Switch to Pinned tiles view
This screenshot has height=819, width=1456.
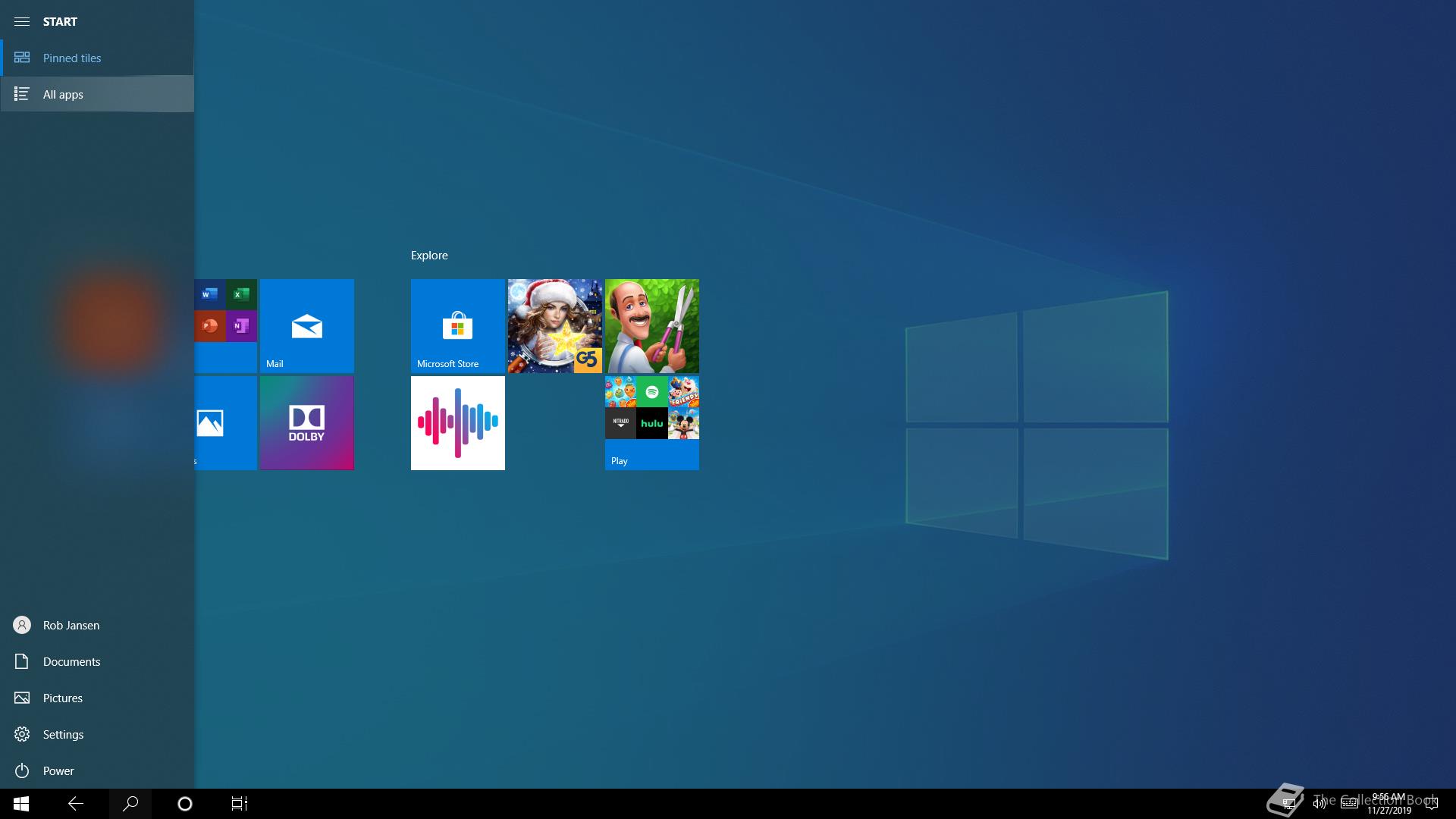pos(97,58)
